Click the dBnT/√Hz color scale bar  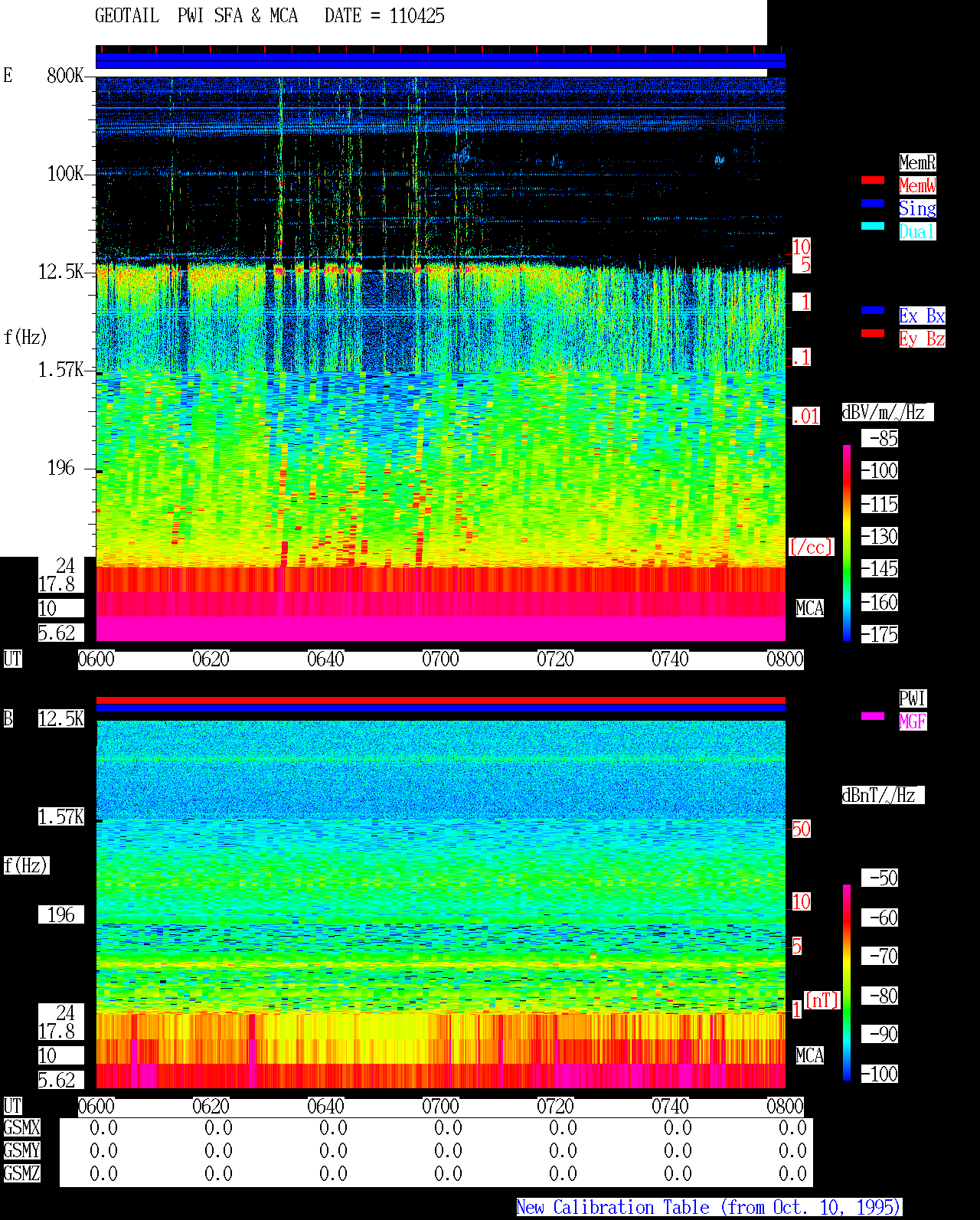[847, 983]
